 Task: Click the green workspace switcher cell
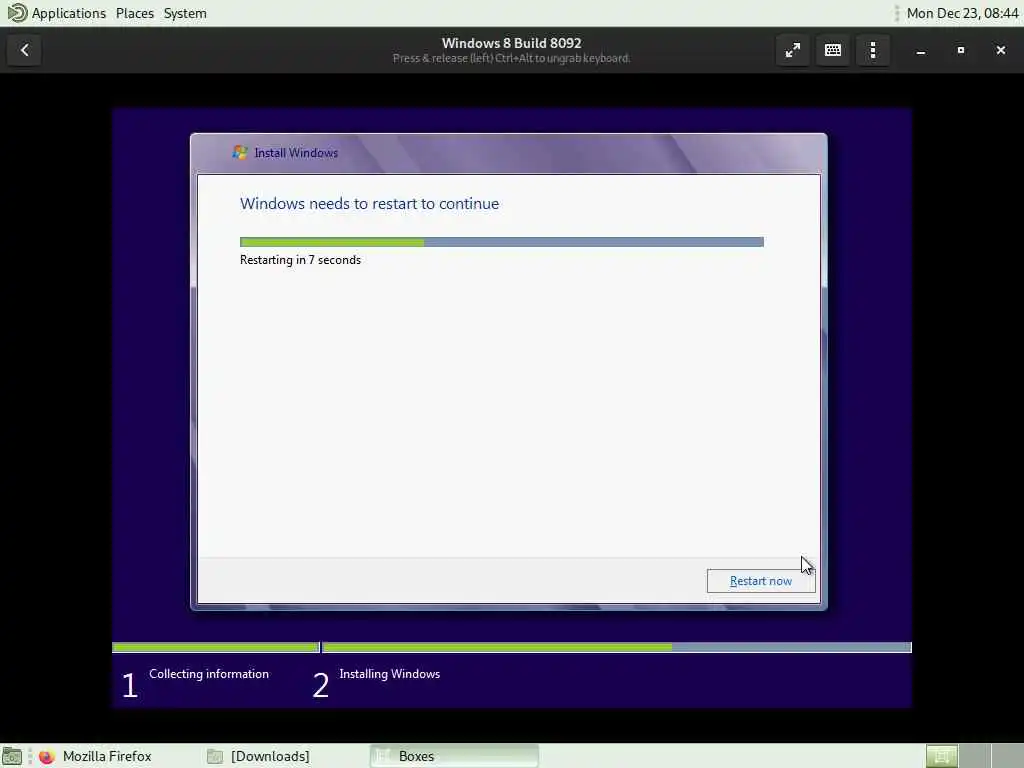pos(942,756)
